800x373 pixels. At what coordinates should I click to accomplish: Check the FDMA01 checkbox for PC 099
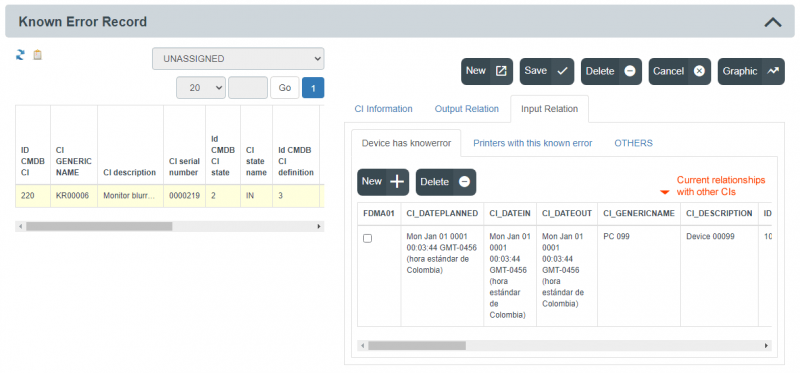(367, 238)
